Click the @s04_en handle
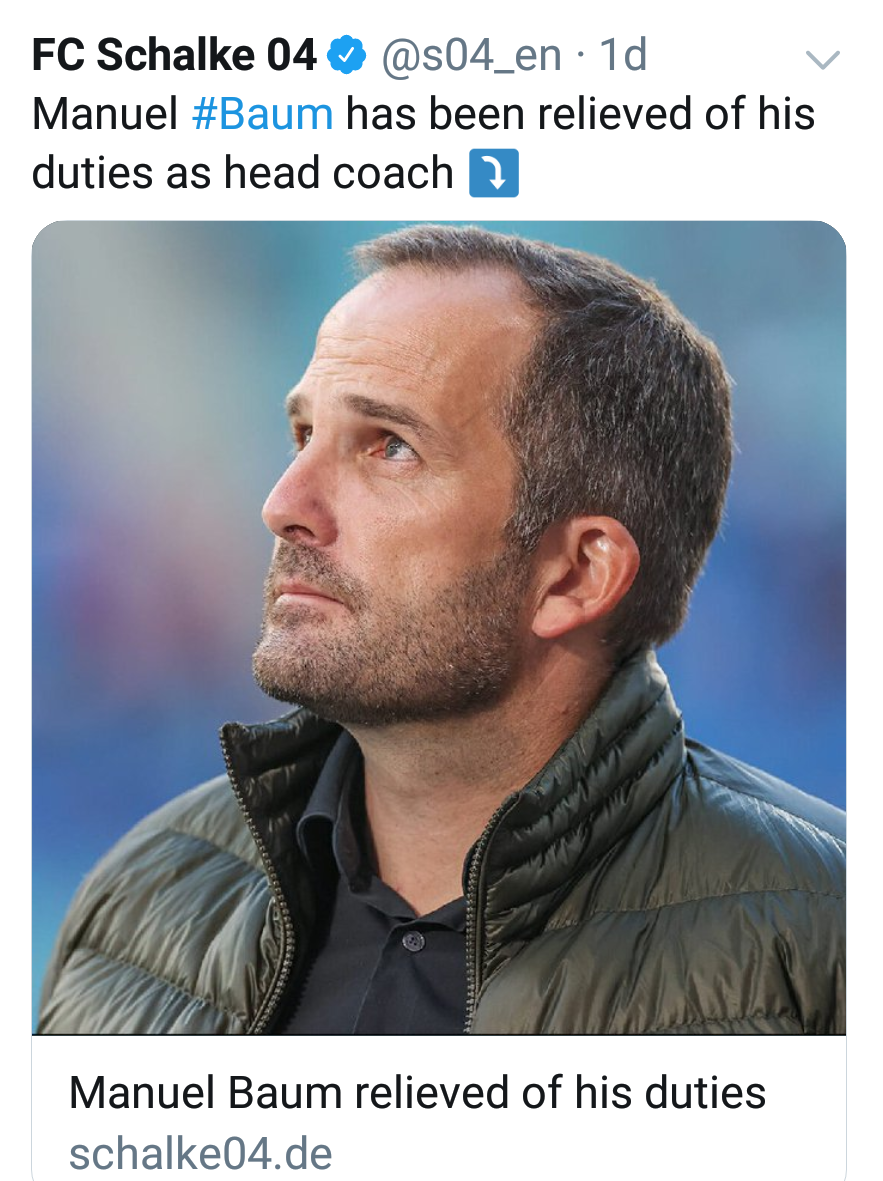 click(x=472, y=56)
